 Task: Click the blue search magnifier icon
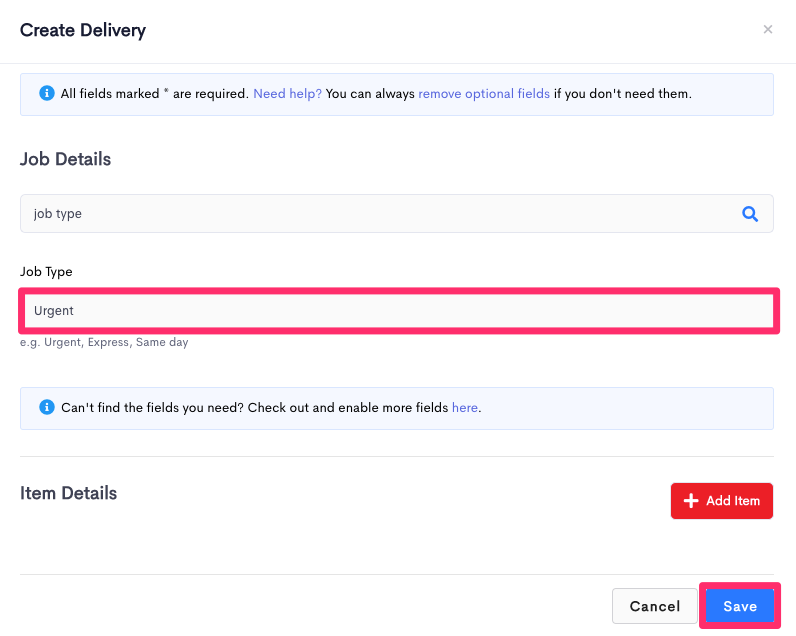(x=750, y=214)
